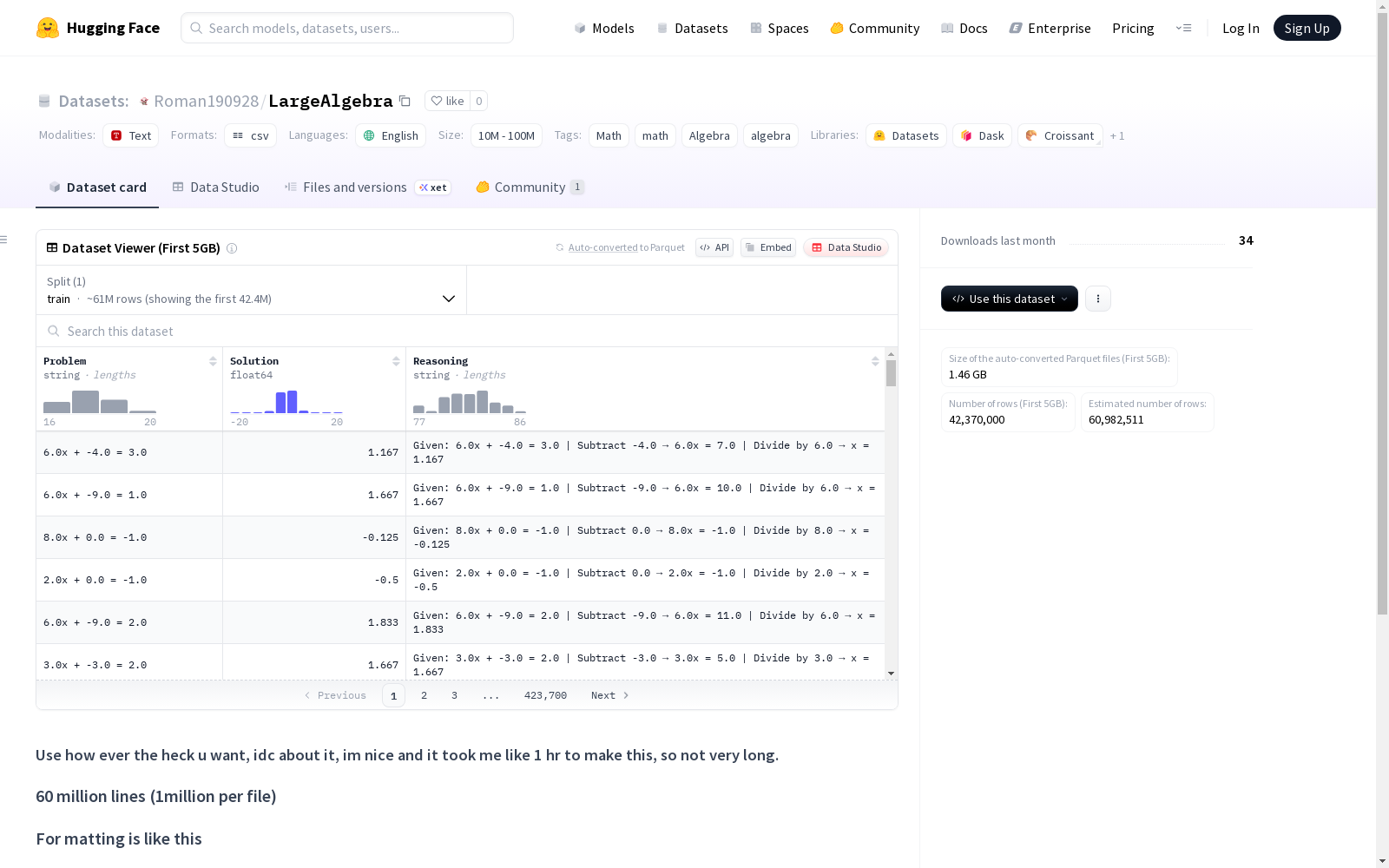Click the capitalized Algebra tag
Screen dimensions: 1389x868
click(709, 135)
